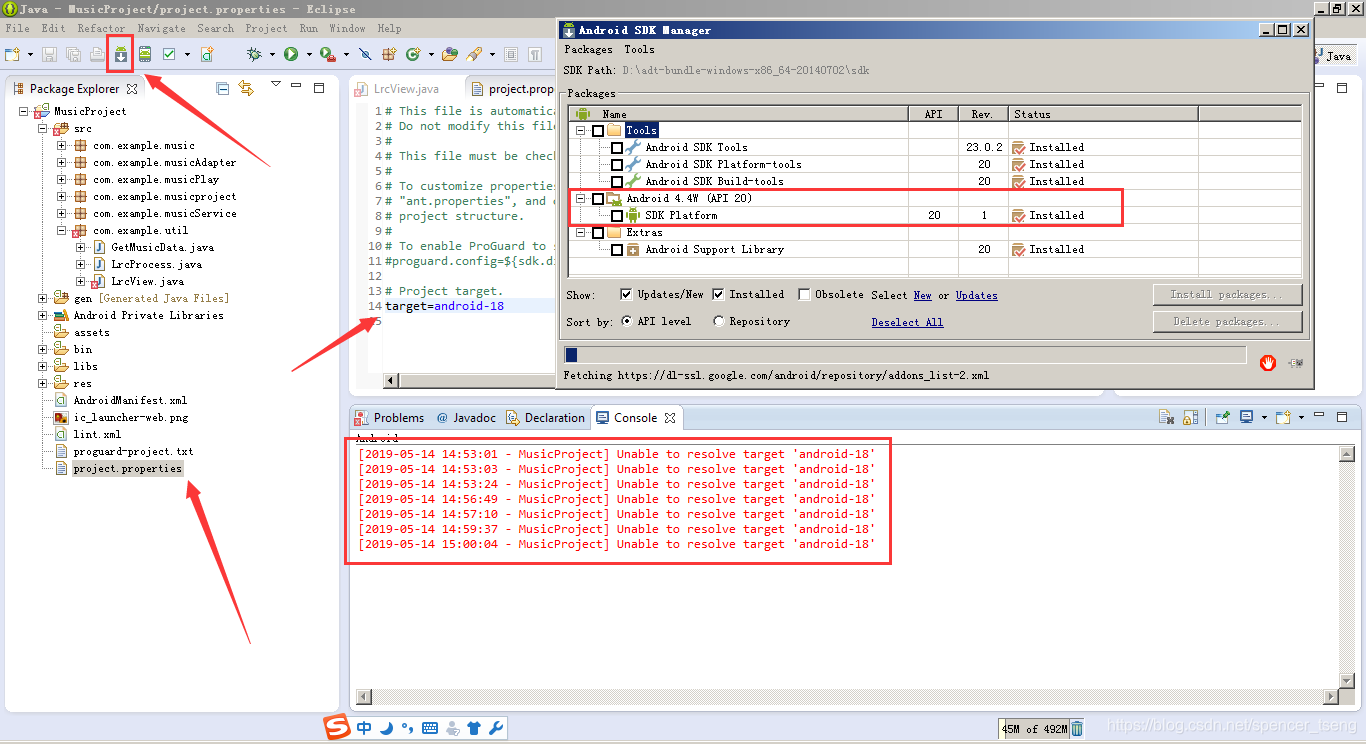The height and width of the screenshot is (744, 1366).
Task: Click the SDK Manager fetching progress bar
Action: (905, 355)
